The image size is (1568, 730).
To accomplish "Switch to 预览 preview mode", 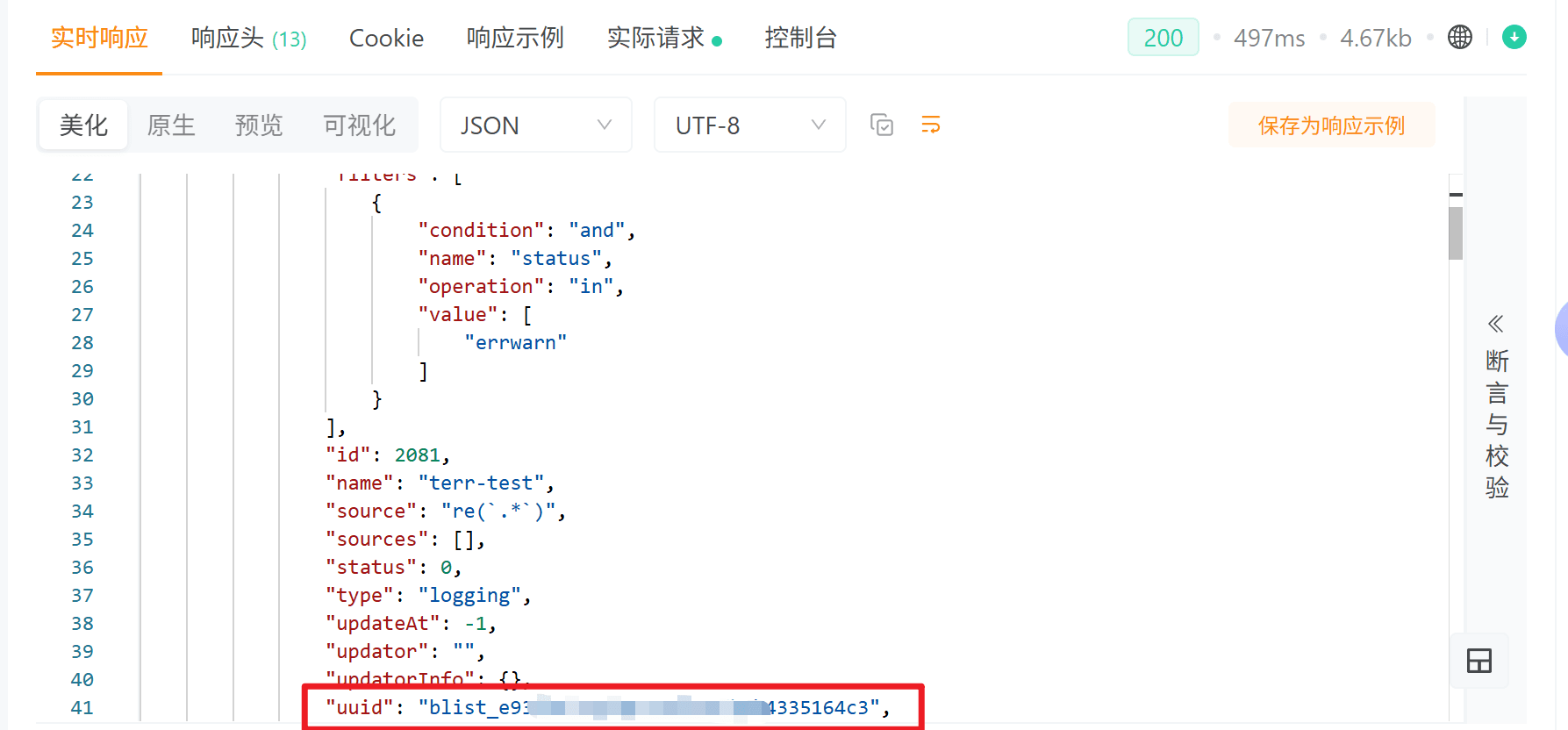I will [x=259, y=125].
